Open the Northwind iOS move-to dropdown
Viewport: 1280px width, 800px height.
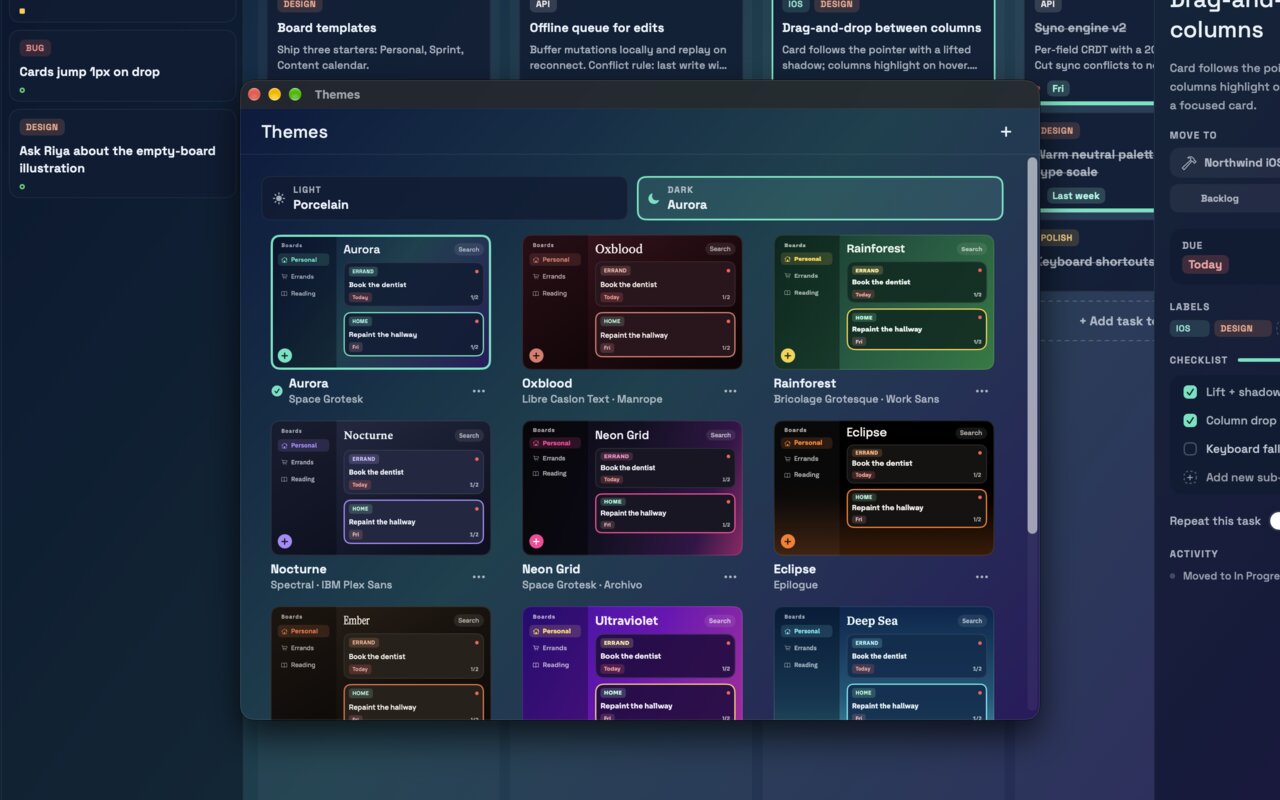pyautogui.click(x=1225, y=163)
